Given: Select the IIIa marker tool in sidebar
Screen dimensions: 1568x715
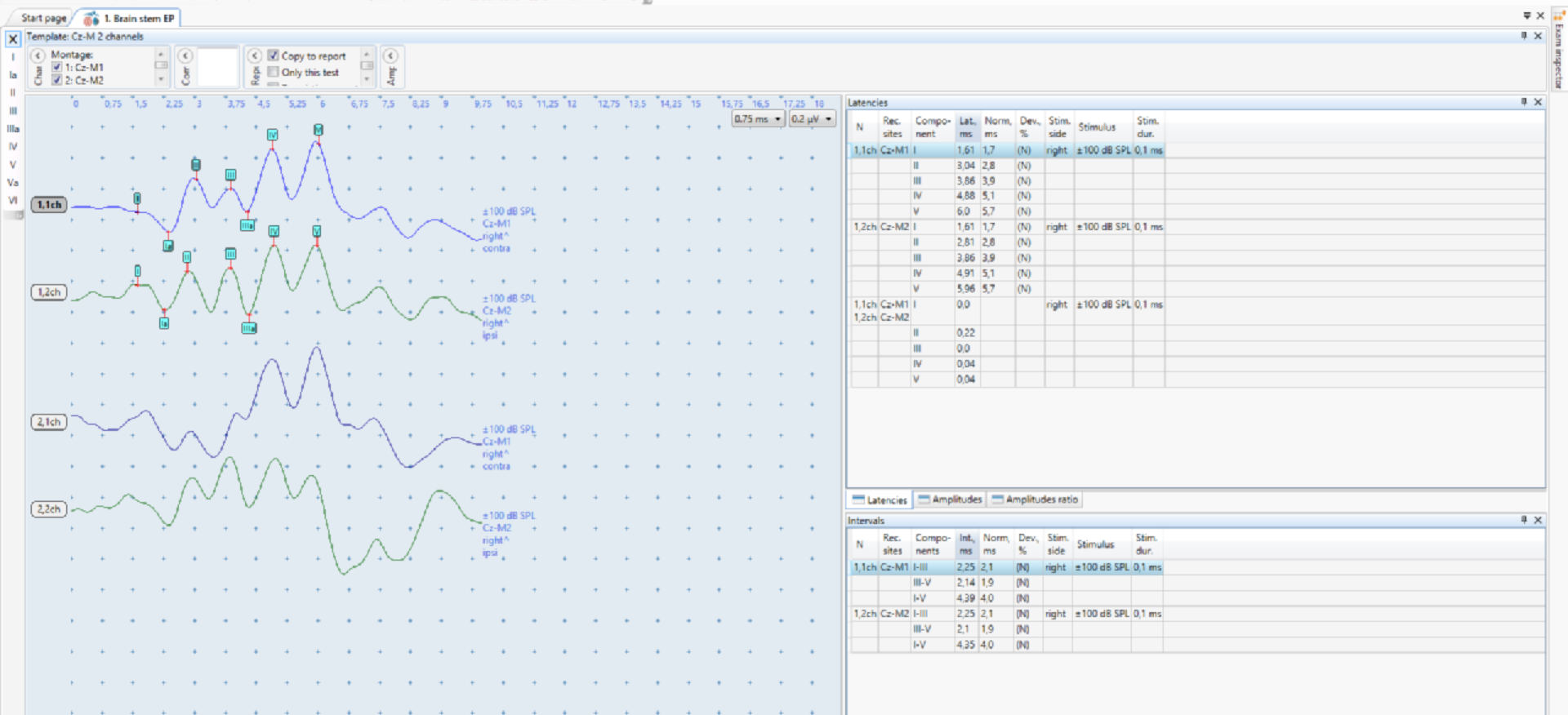Looking at the screenshot, I should (12, 129).
